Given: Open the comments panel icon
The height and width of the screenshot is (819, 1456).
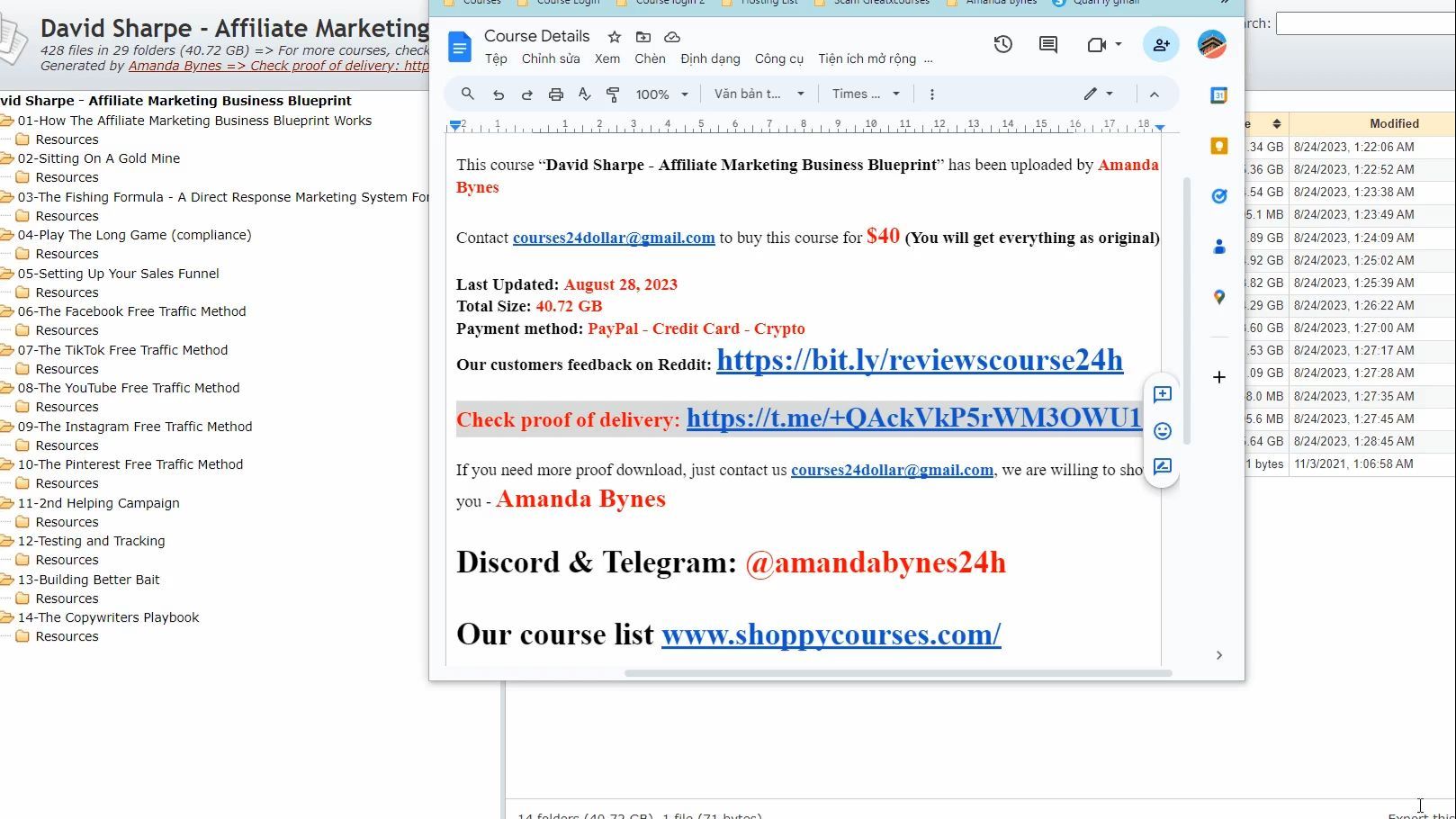Looking at the screenshot, I should 1048,44.
